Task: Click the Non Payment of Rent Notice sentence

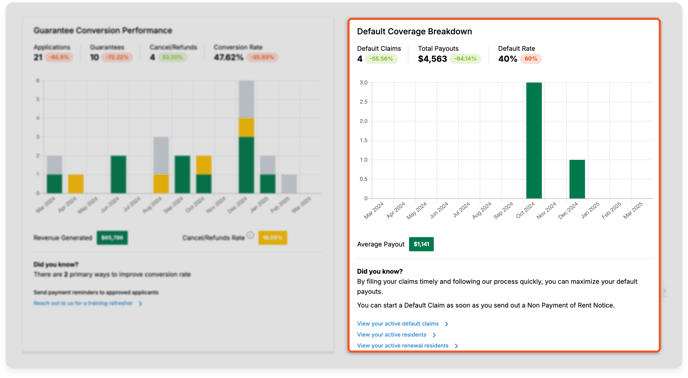Action: click(x=485, y=305)
